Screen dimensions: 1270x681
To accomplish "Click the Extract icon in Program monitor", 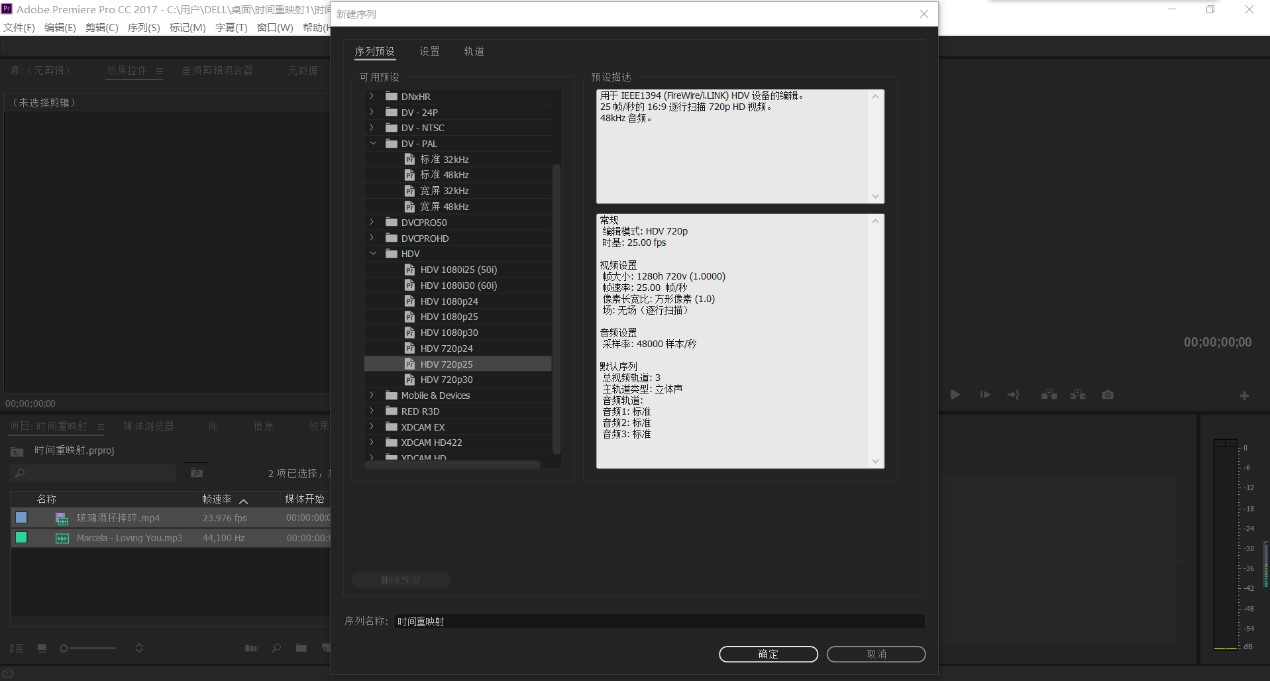I will coord(1078,395).
